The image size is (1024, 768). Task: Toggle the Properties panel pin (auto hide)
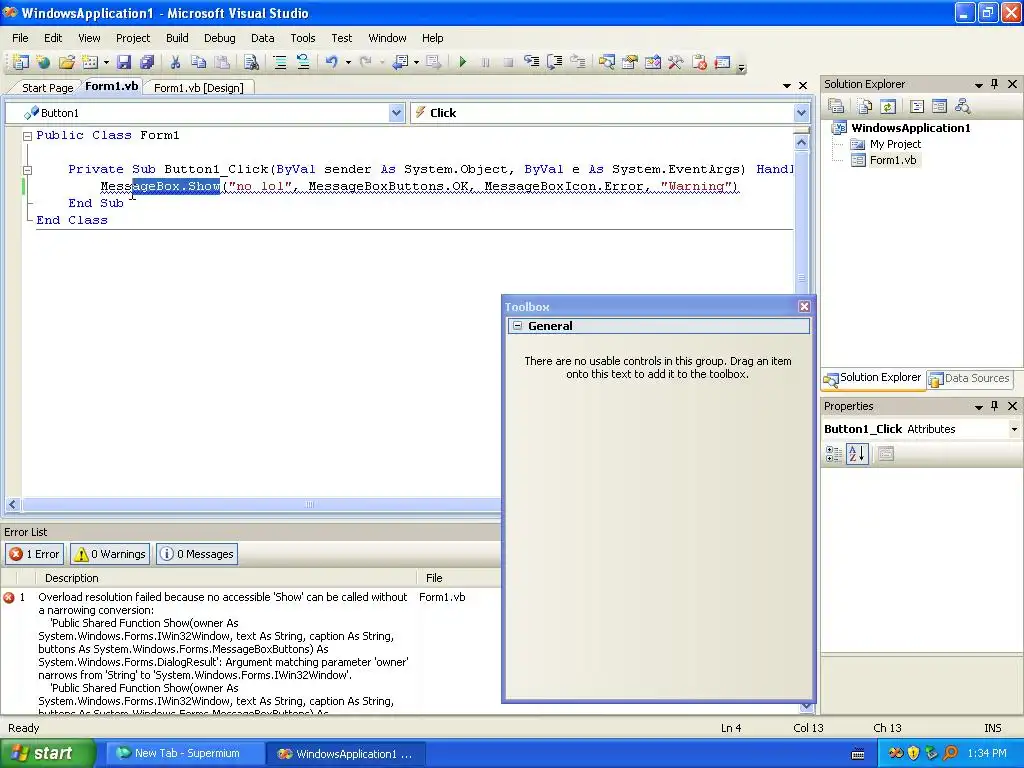[995, 406]
